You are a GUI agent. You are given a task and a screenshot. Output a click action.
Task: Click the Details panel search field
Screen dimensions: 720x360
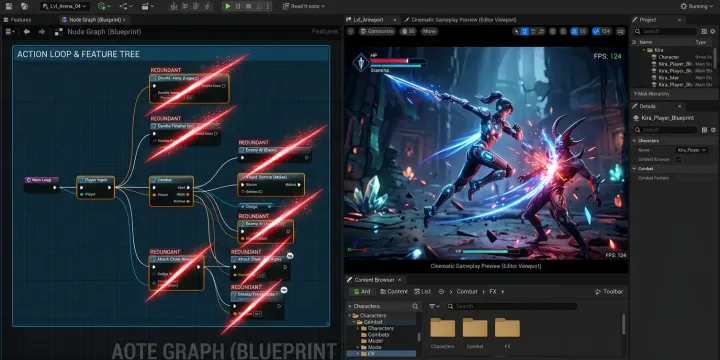click(665, 130)
